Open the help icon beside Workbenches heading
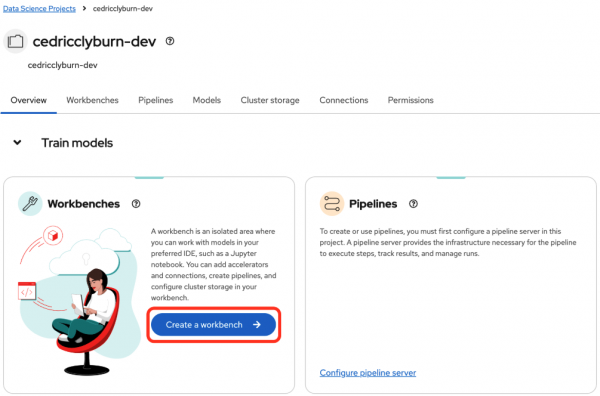This screenshot has height=396, width=600. tap(136, 204)
